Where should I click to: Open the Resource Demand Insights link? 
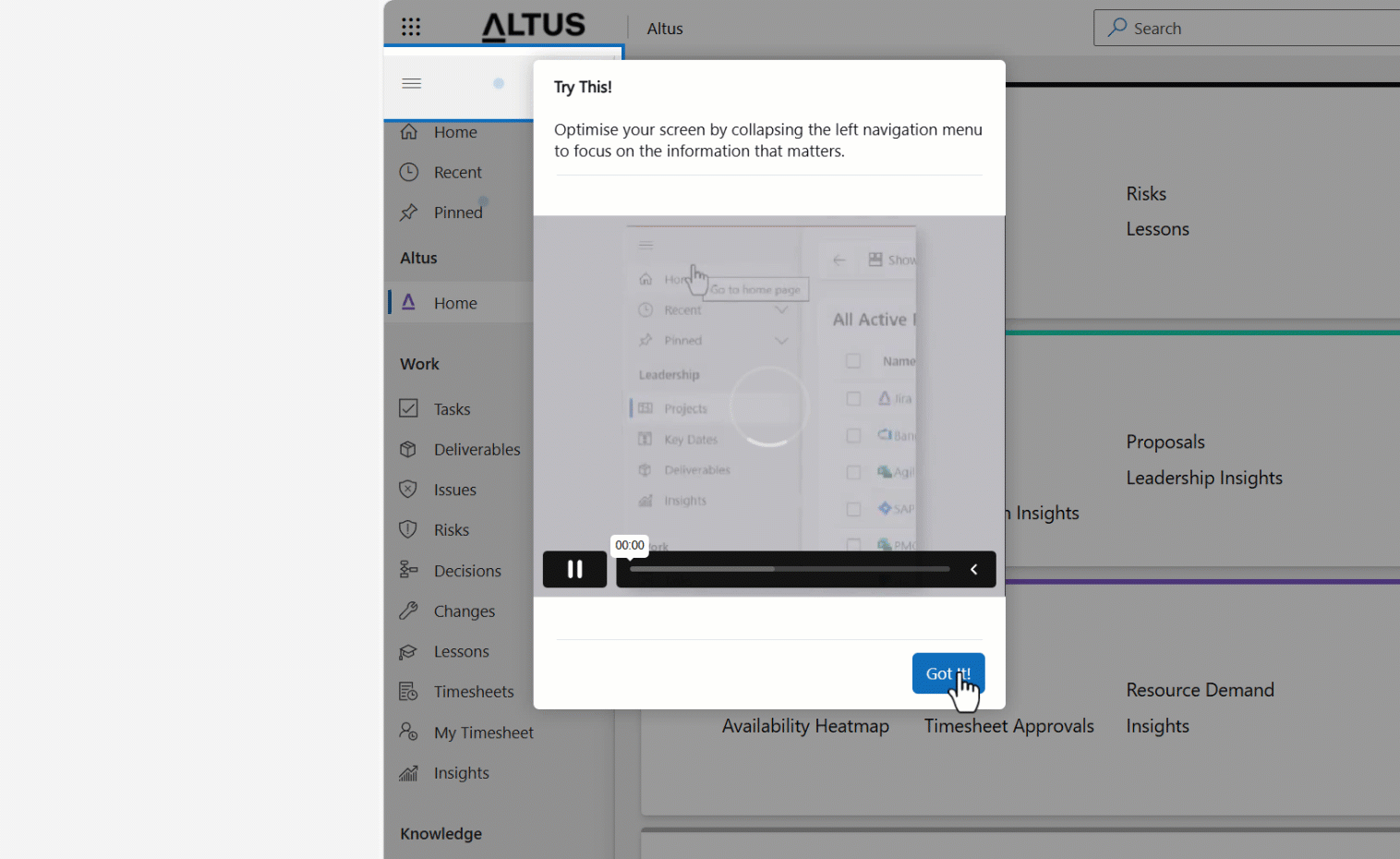pyautogui.click(x=1200, y=708)
